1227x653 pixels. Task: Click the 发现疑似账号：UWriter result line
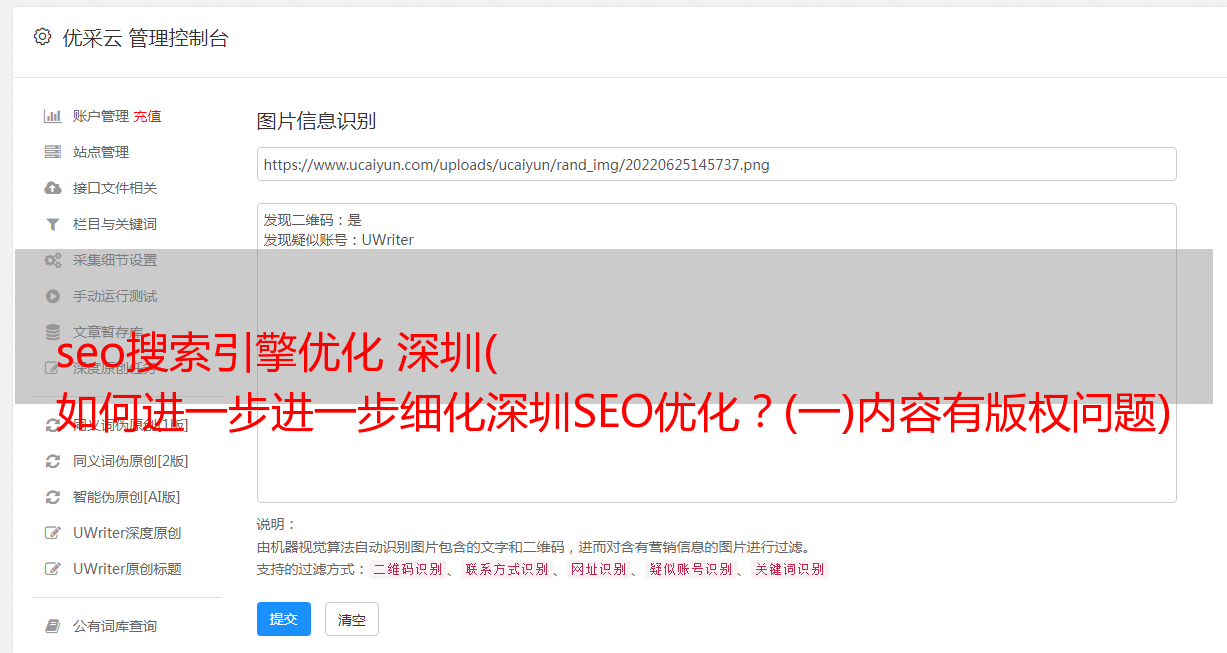[339, 240]
